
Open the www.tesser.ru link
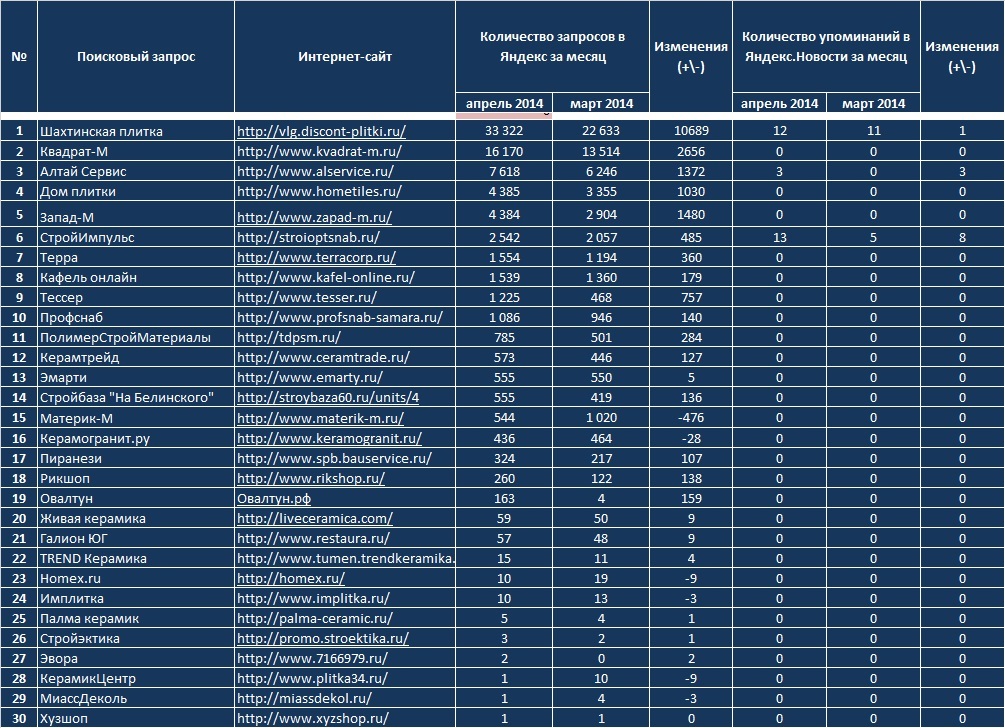tap(307, 297)
